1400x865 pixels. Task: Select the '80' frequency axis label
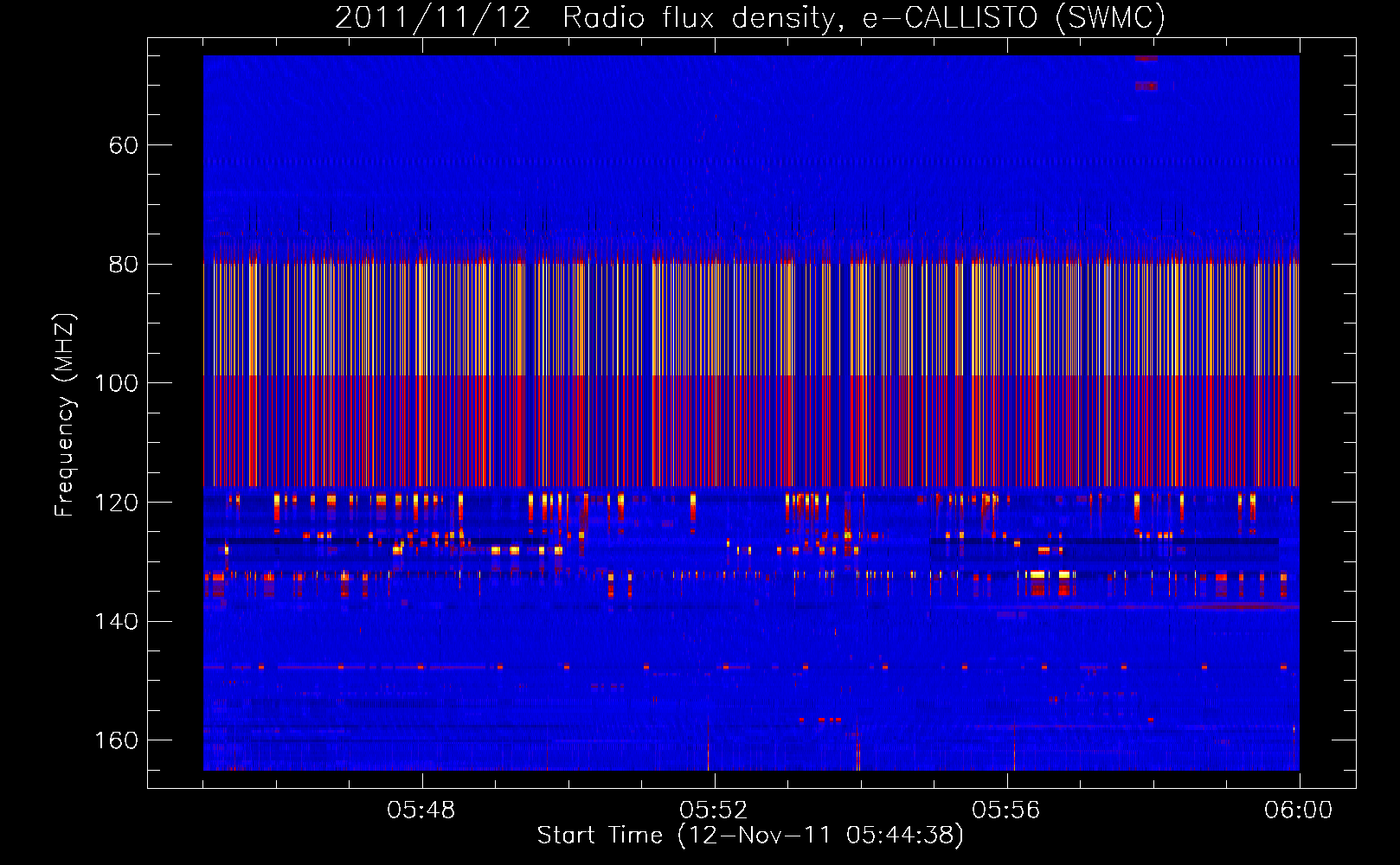pyautogui.click(x=124, y=265)
